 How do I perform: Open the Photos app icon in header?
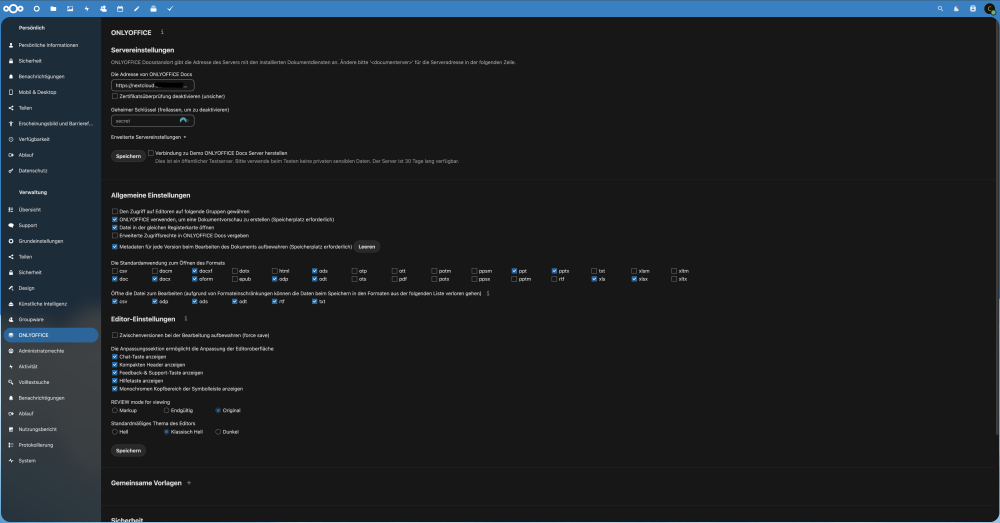[70, 9]
